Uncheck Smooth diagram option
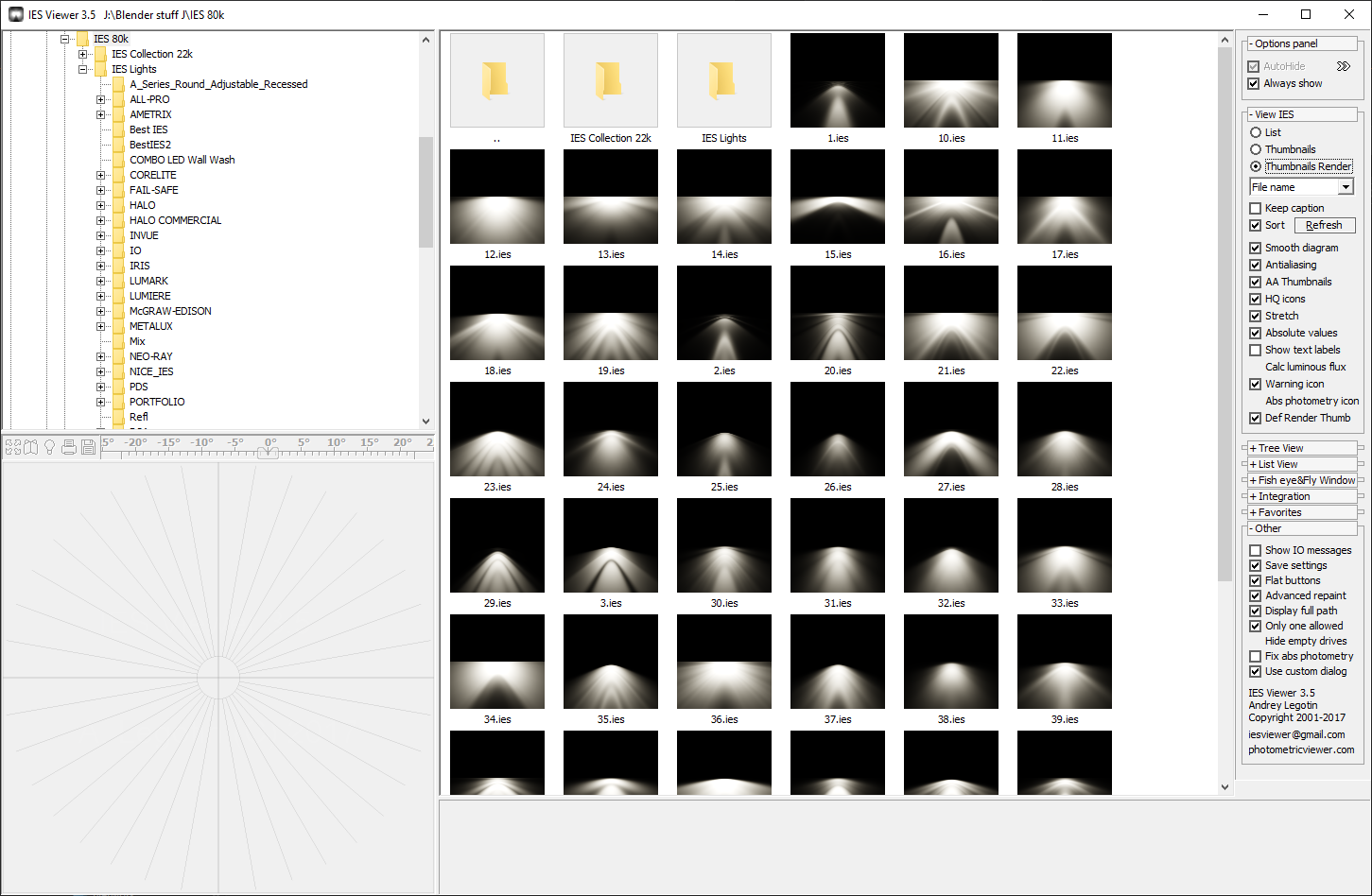The width and height of the screenshot is (1372, 896). point(1256,248)
